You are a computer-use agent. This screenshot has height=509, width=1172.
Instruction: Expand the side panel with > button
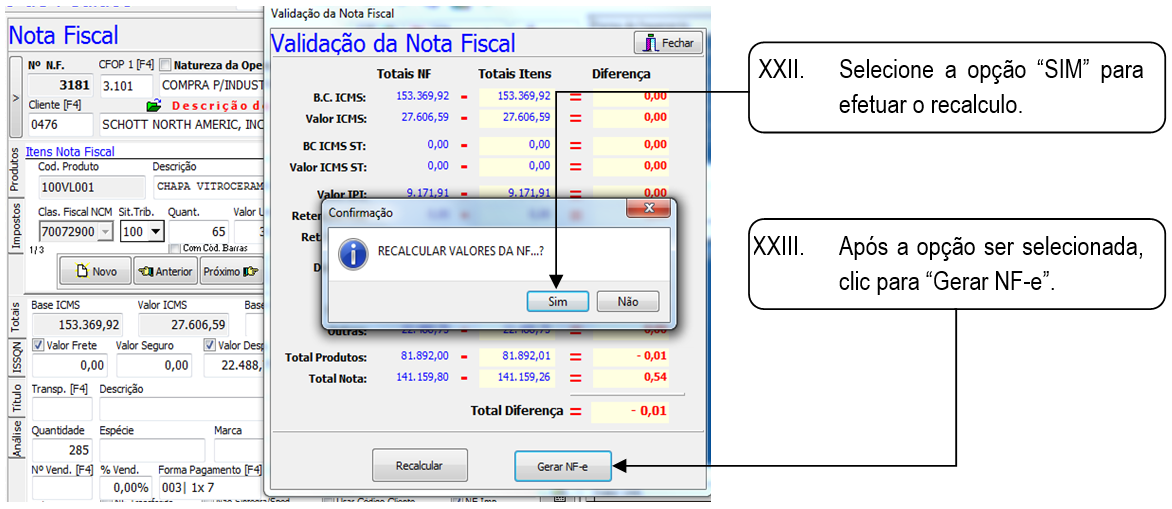[15, 98]
